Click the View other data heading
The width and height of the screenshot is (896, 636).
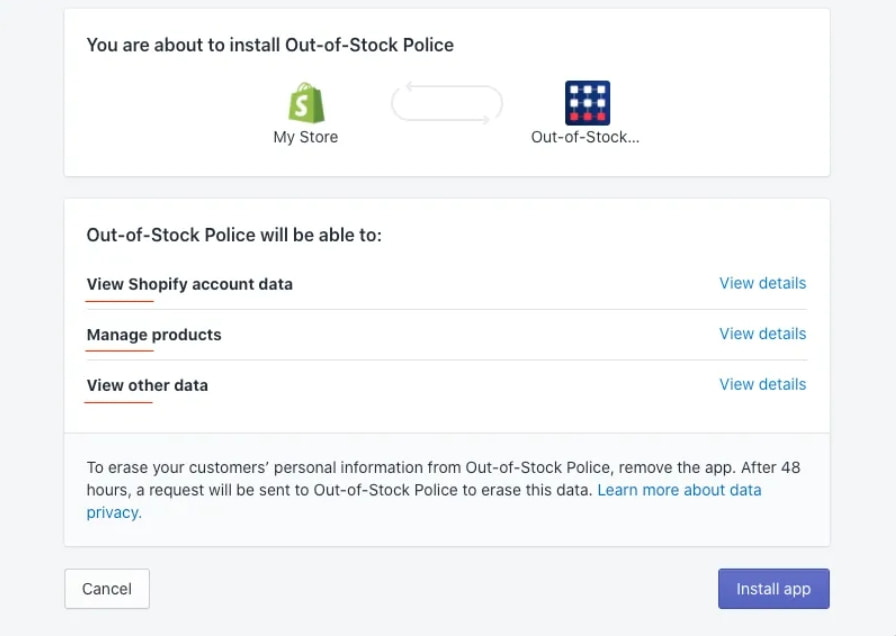(147, 385)
